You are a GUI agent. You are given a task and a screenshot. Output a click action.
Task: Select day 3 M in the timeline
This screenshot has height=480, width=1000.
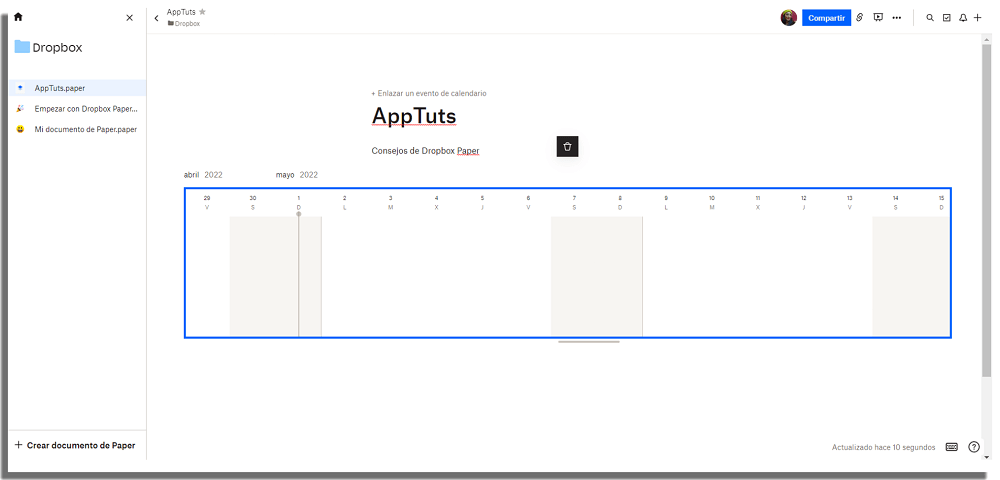pos(390,203)
